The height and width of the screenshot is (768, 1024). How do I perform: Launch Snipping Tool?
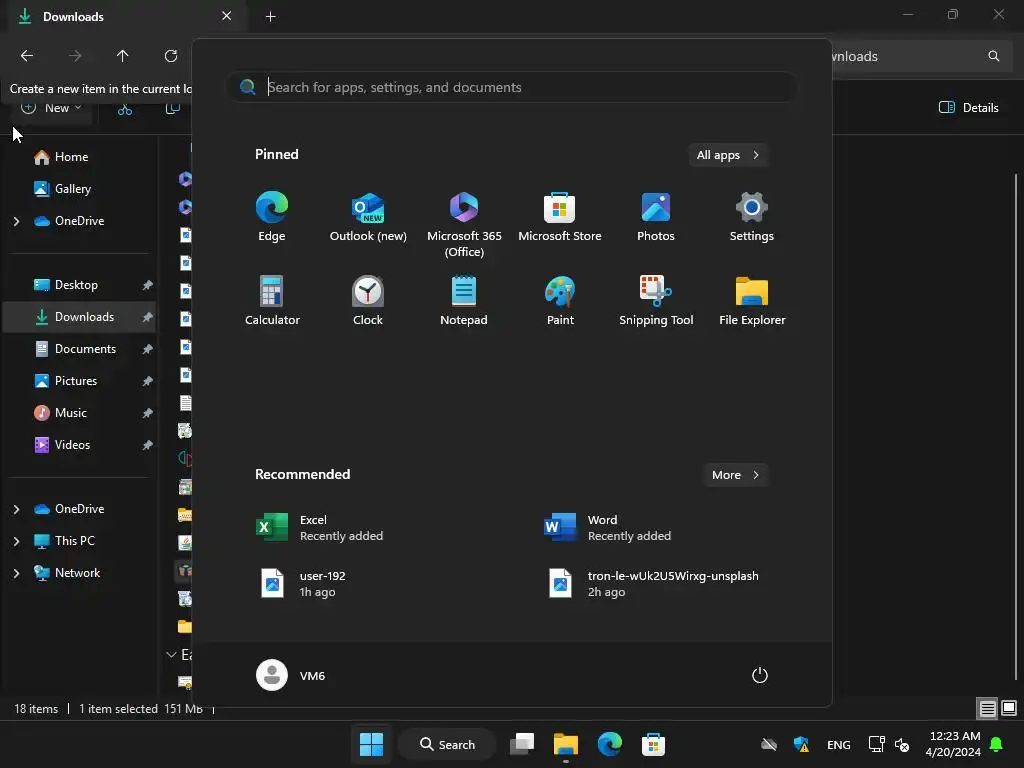tap(656, 301)
